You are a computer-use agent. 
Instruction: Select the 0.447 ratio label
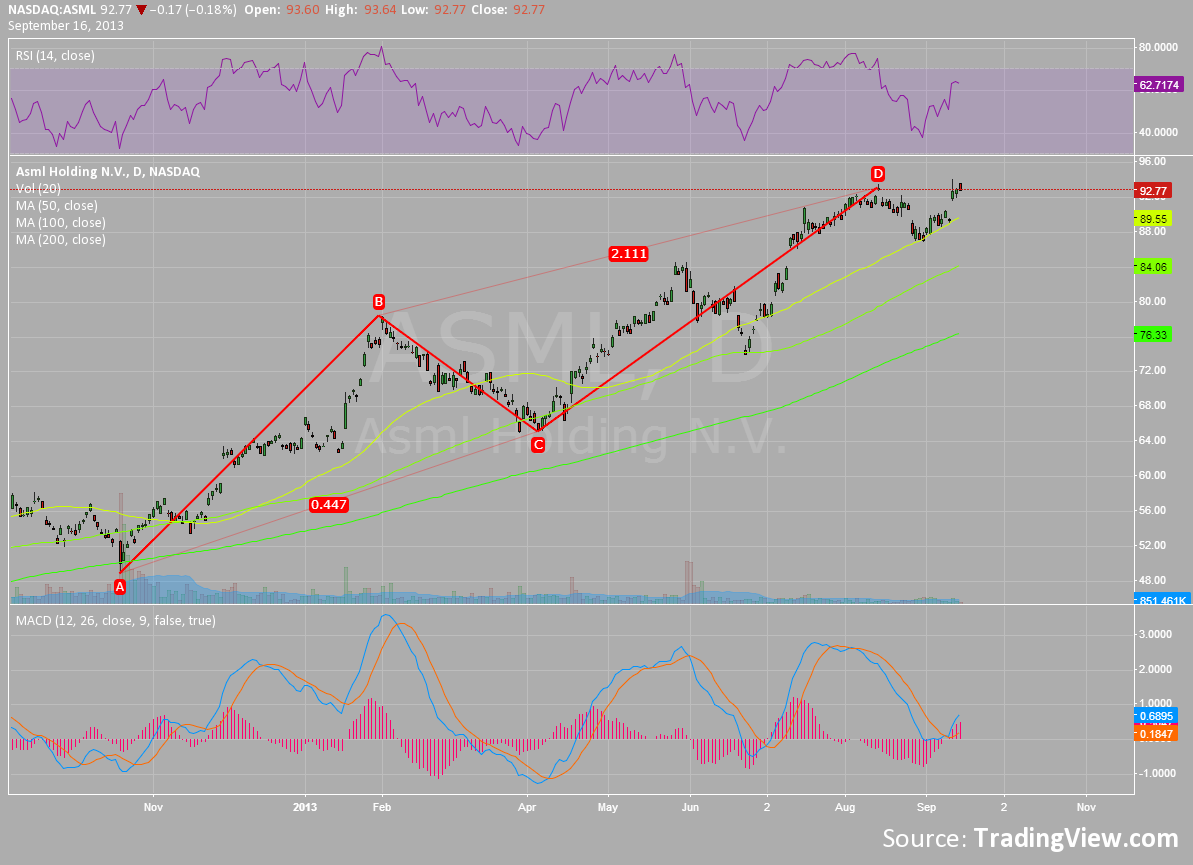(329, 504)
